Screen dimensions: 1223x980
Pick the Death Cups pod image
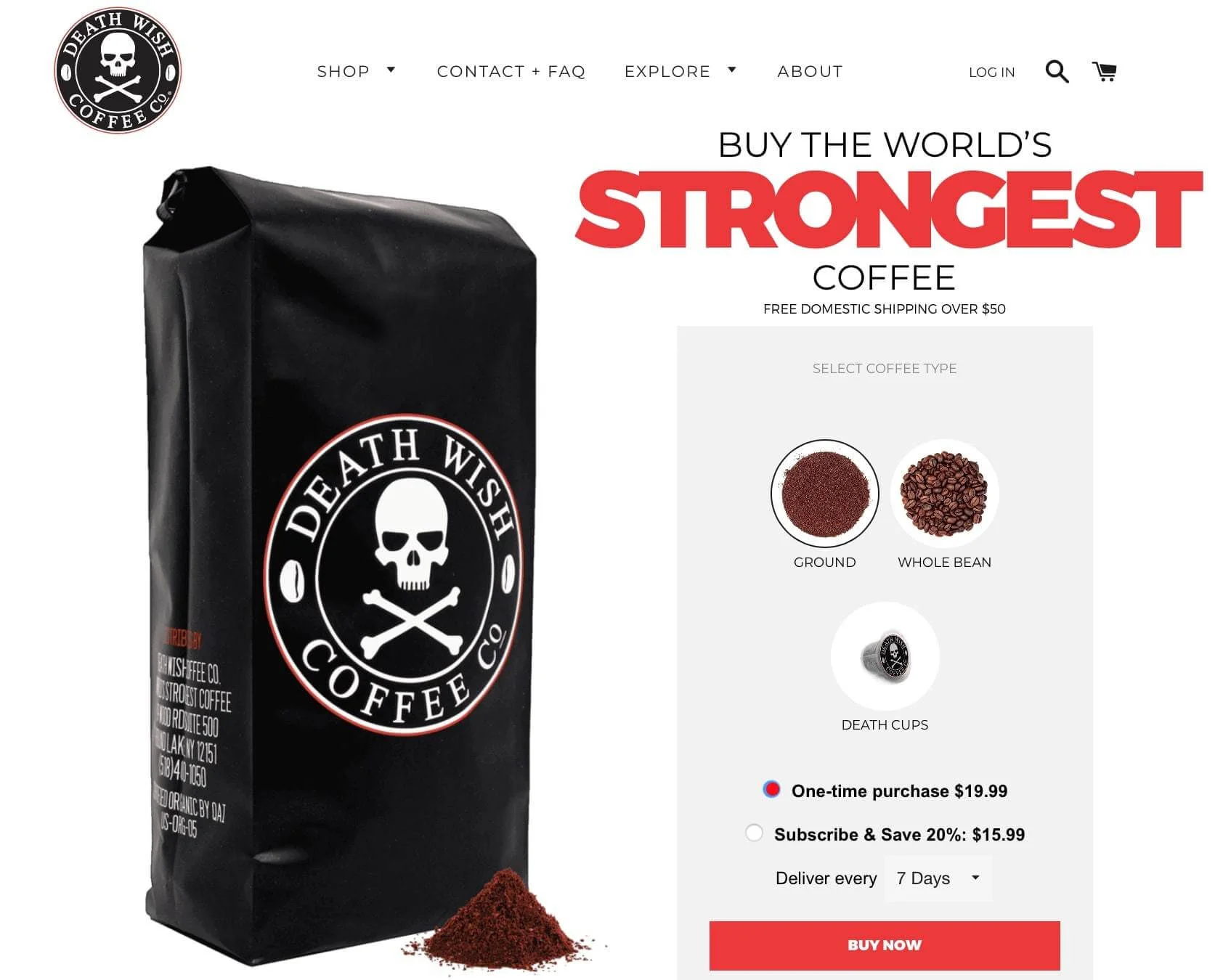click(x=885, y=656)
